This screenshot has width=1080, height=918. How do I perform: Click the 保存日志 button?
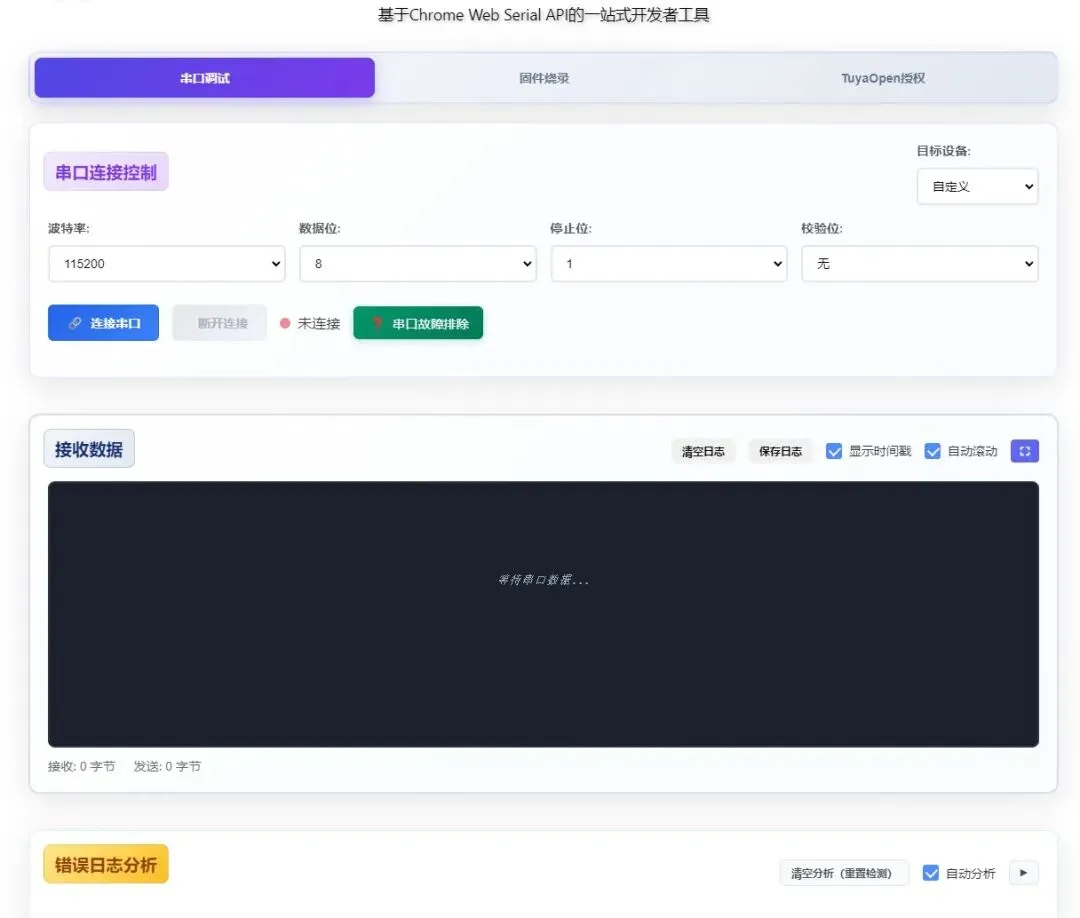tap(780, 451)
